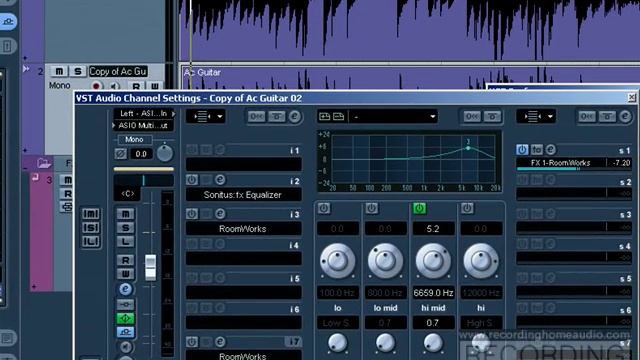Viewport: 640px width, 360px height.
Task: Click the channel strip blue 'e' edit button
Action: (126, 289)
